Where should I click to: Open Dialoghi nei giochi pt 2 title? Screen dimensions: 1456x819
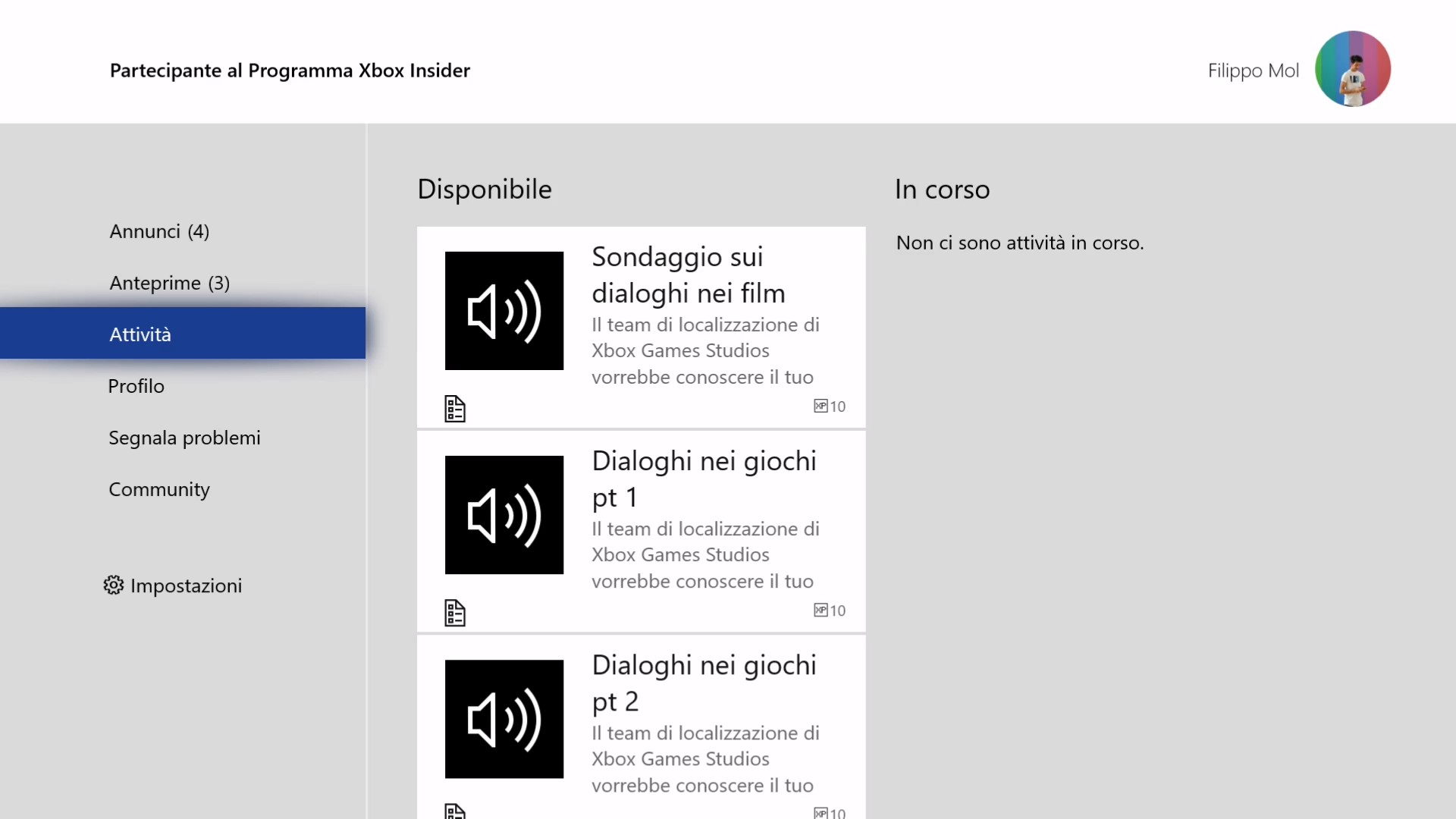click(704, 682)
